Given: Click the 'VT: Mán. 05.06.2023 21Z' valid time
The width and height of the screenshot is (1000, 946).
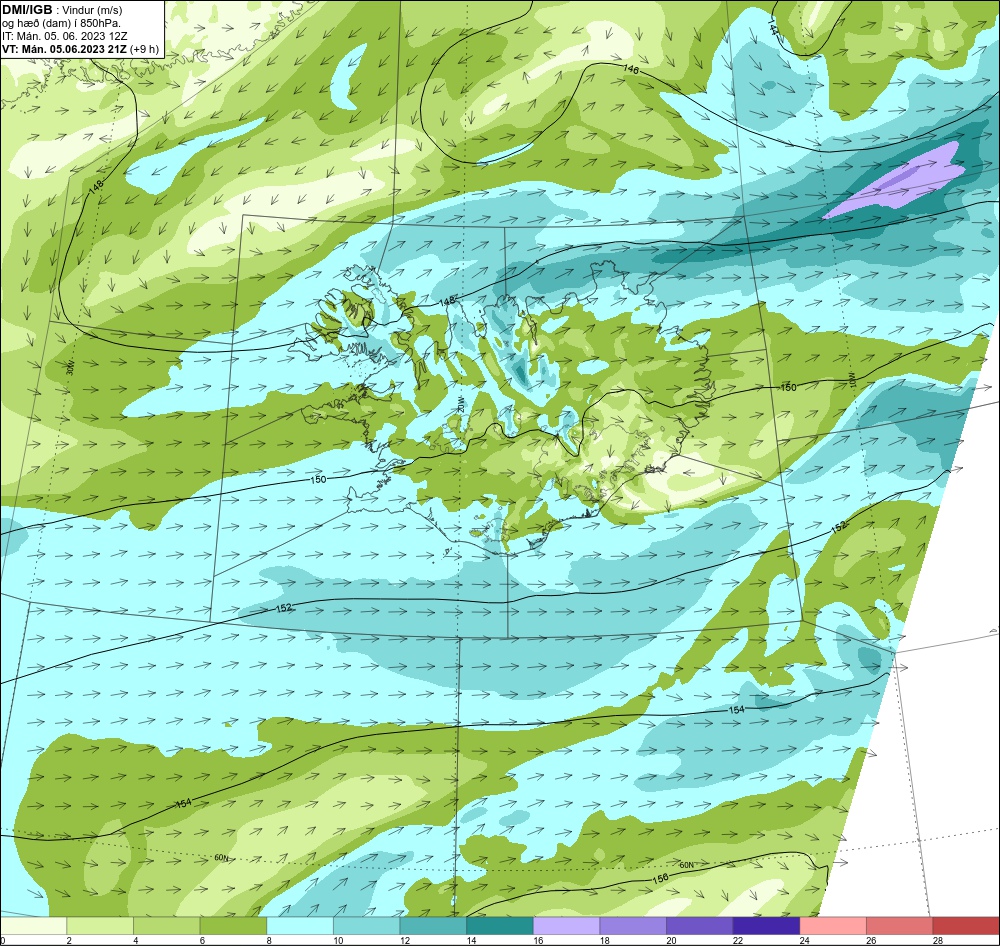Looking at the screenshot, I should point(64,49).
